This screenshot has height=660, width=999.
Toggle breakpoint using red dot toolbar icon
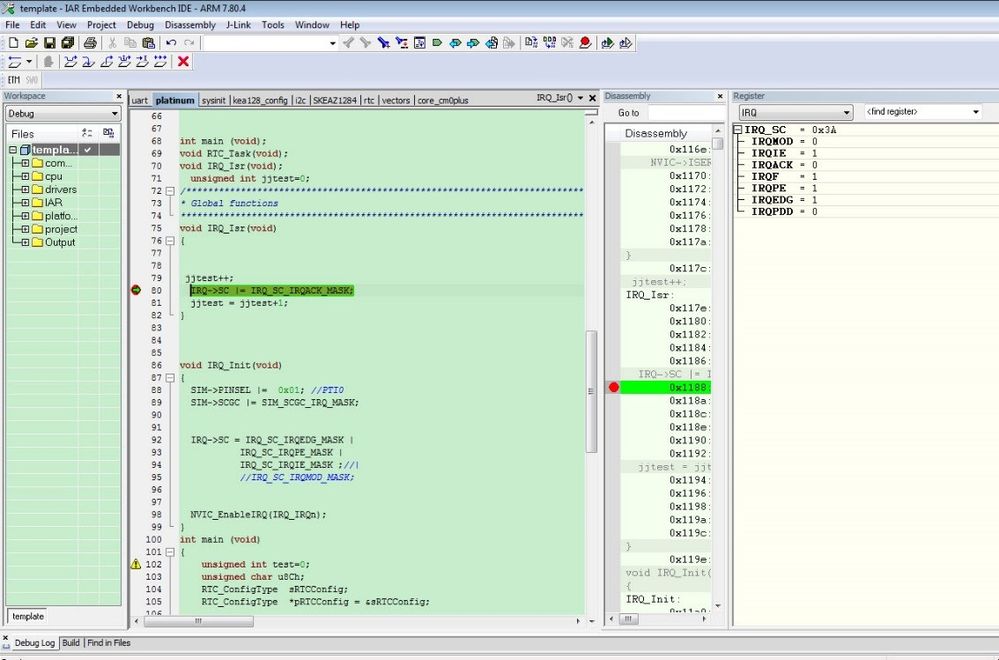click(x=586, y=43)
